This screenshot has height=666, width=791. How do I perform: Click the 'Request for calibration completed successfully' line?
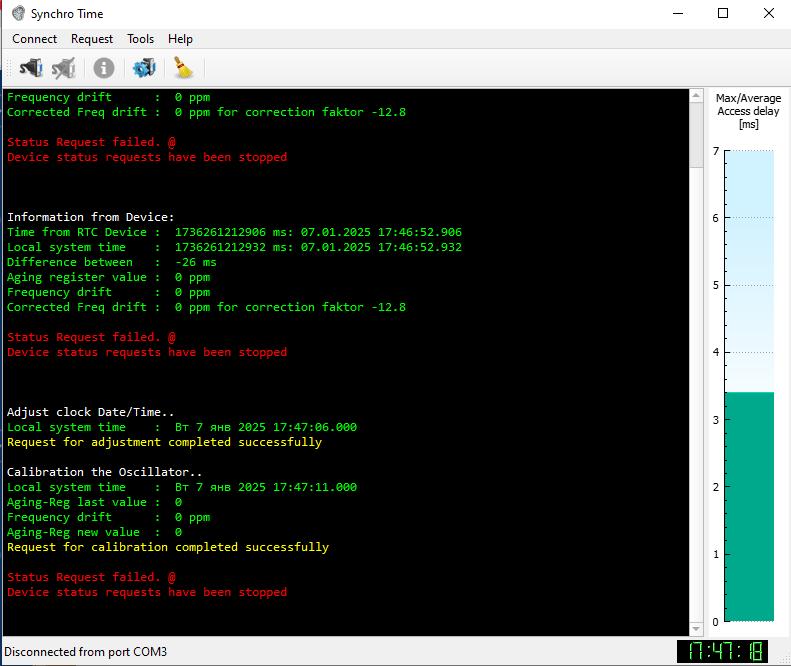(167, 547)
